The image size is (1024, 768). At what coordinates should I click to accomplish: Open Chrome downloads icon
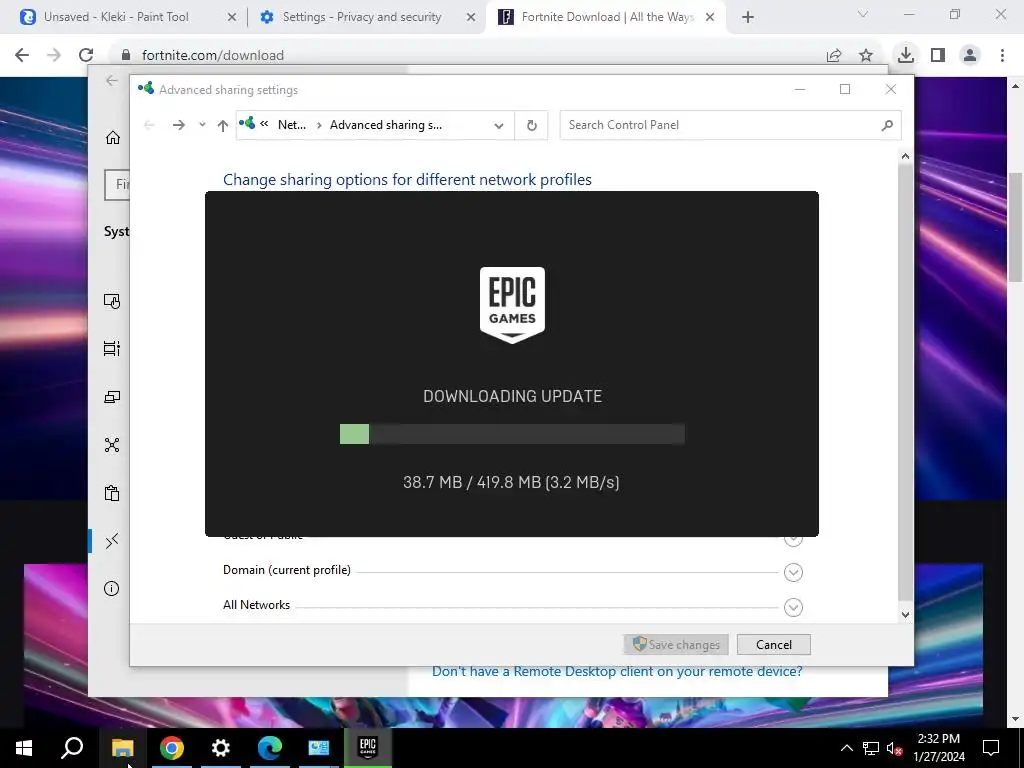coord(905,55)
